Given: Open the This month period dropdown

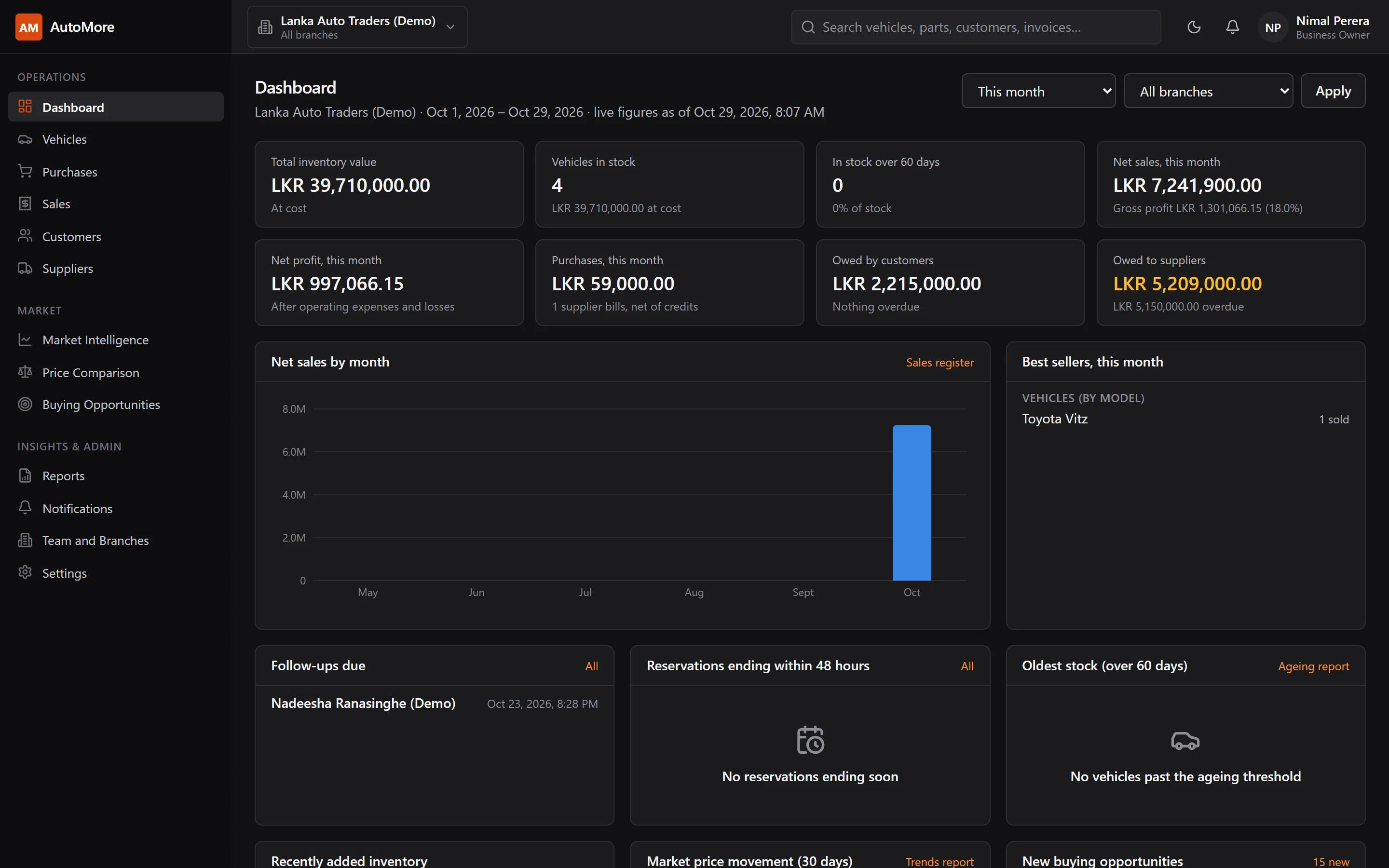Looking at the screenshot, I should [x=1038, y=91].
